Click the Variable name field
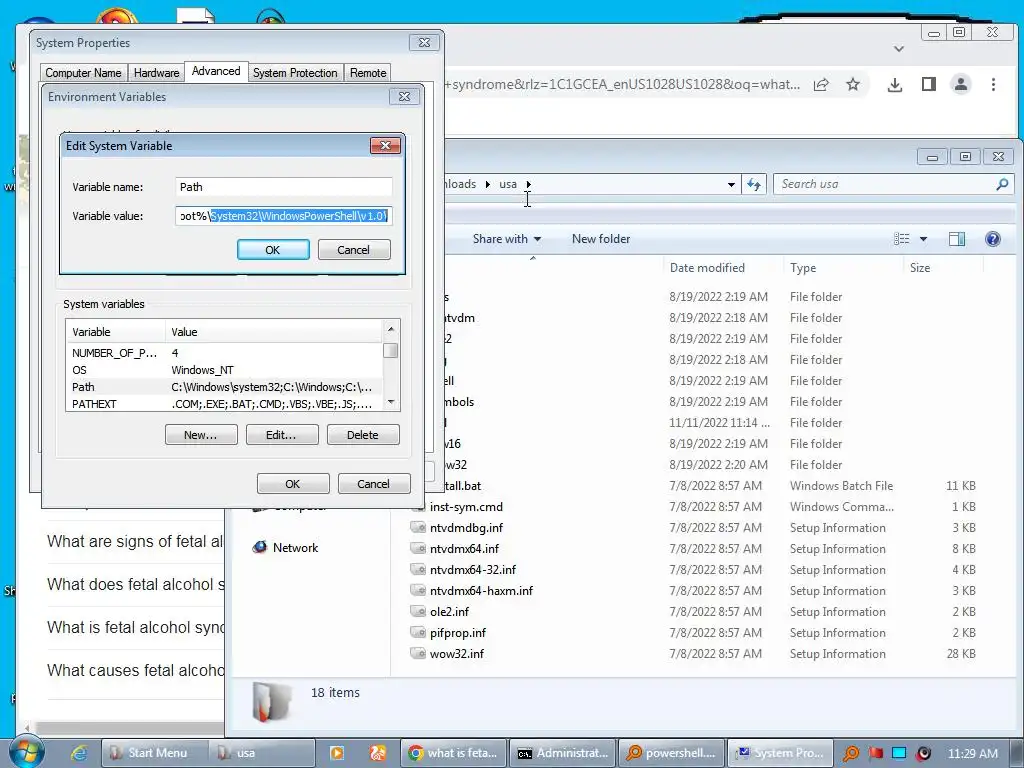1024x768 pixels. coord(283,187)
